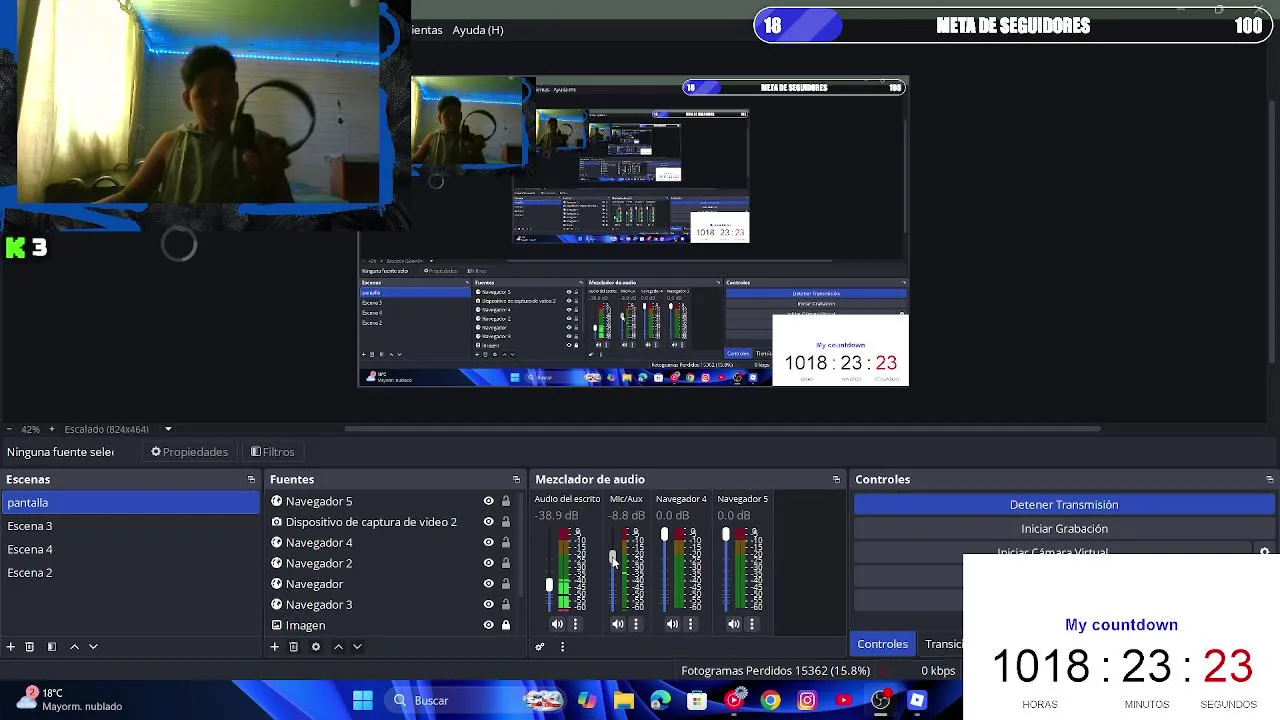Switch to the Controles tab
1280x720 pixels.
coord(882,644)
